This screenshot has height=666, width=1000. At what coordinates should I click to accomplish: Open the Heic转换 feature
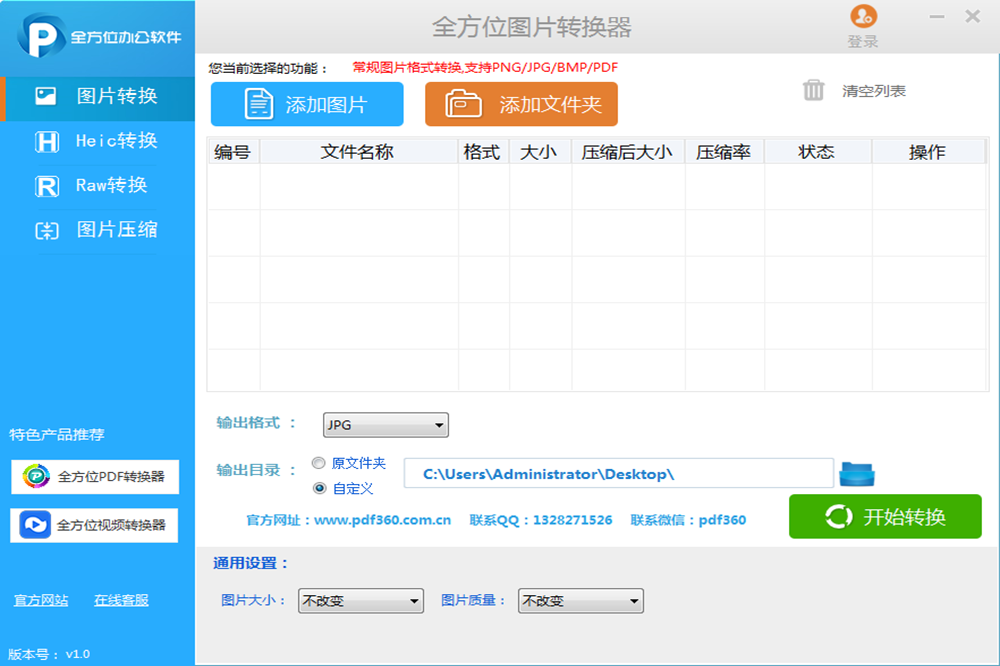click(97, 141)
